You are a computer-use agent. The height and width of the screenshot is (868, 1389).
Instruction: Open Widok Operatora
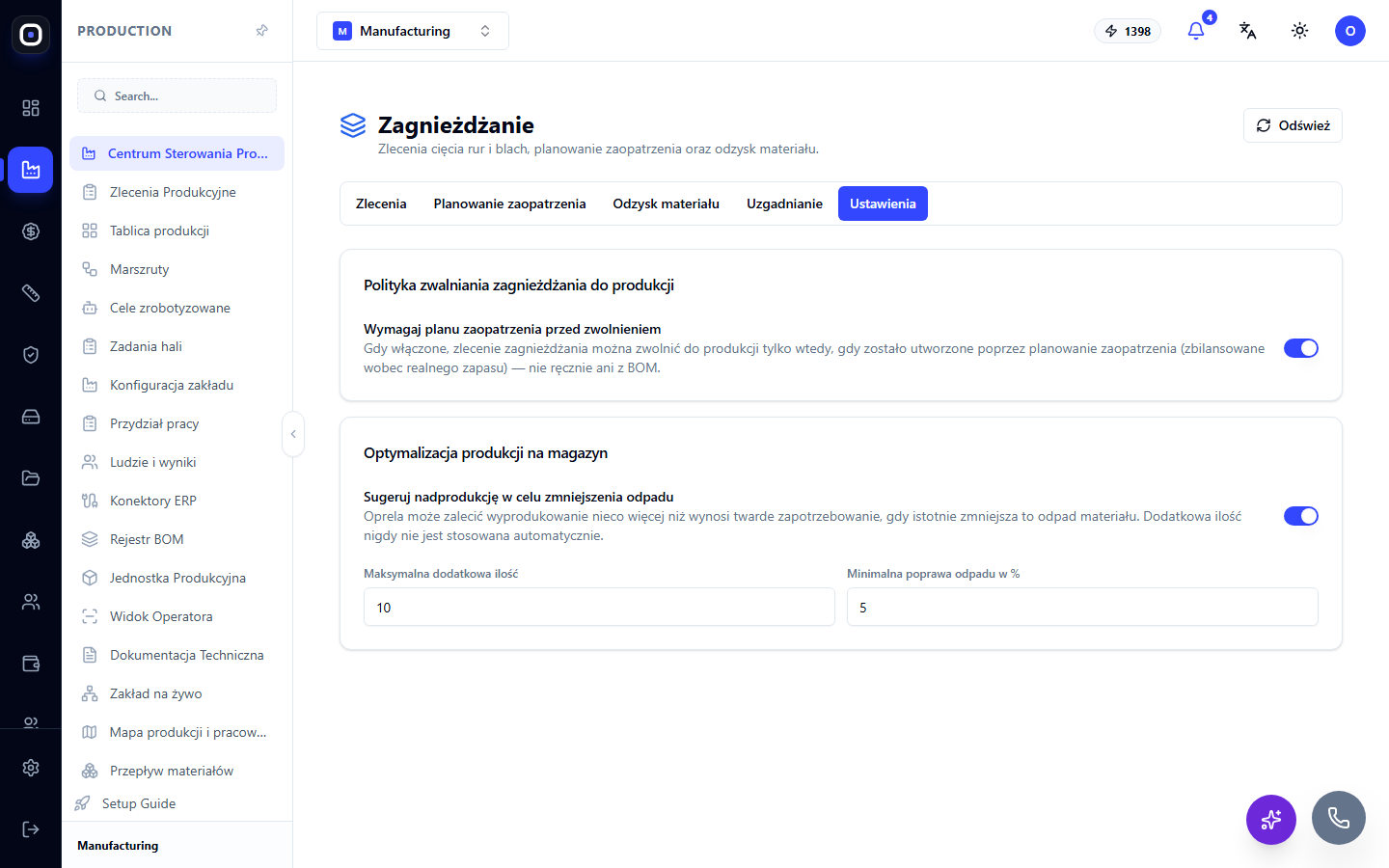click(x=177, y=616)
